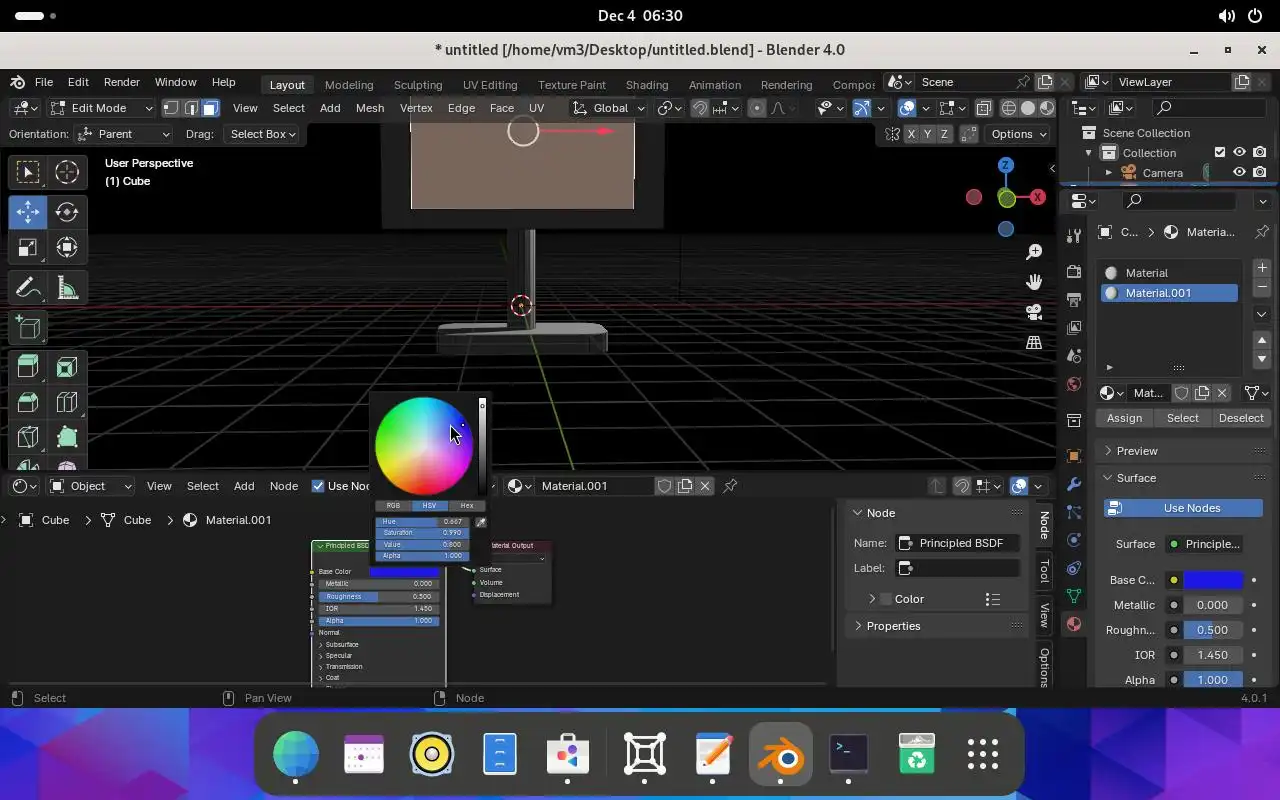Screen dimensions: 1280x800
Task: Open the Tool properties tab (wrench-screwdriver)
Action: (x=1074, y=236)
